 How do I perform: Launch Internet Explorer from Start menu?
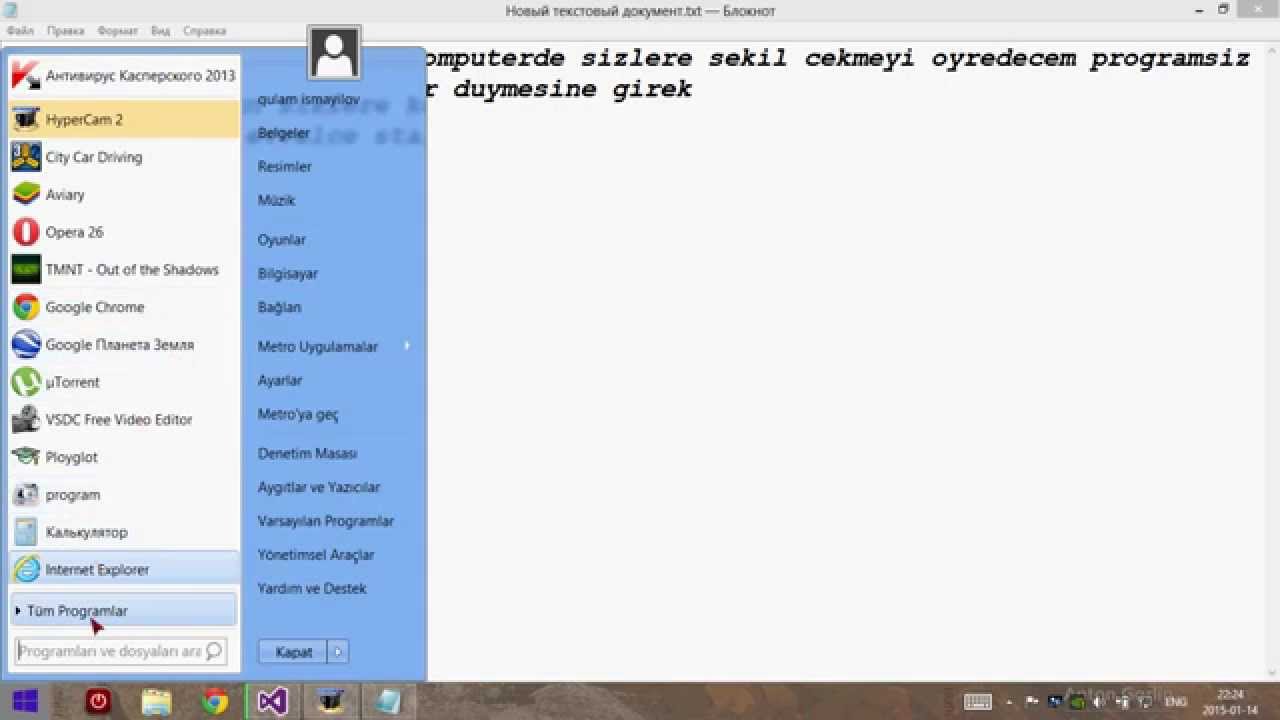coord(124,569)
